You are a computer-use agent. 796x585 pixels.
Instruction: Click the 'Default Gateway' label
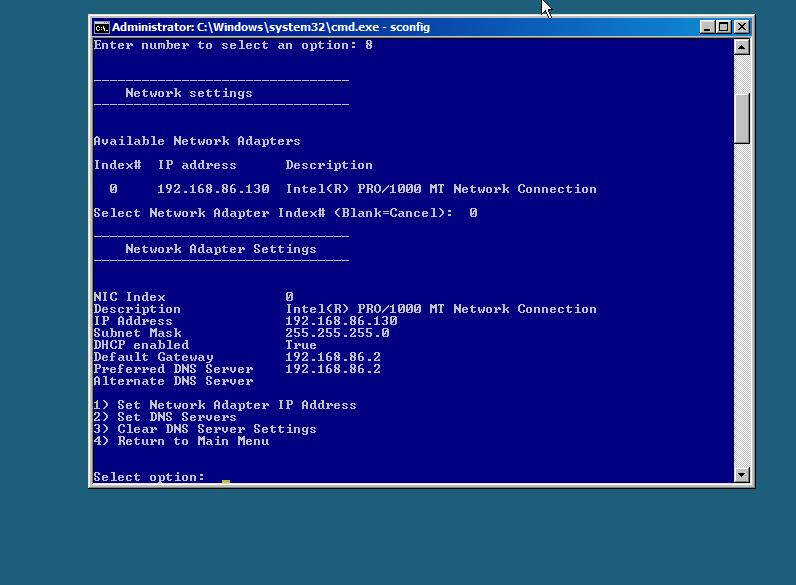coord(153,357)
